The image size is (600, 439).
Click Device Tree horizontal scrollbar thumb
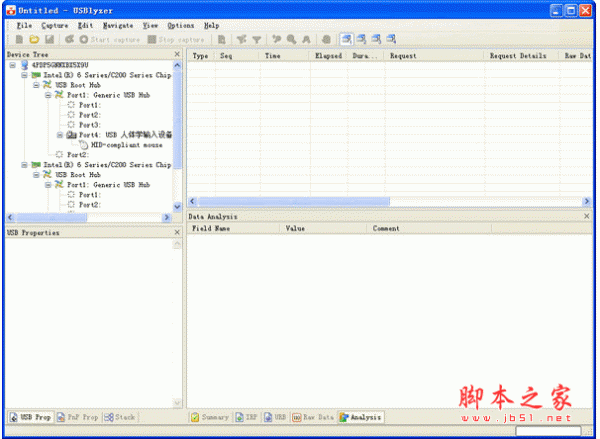(x=51, y=217)
